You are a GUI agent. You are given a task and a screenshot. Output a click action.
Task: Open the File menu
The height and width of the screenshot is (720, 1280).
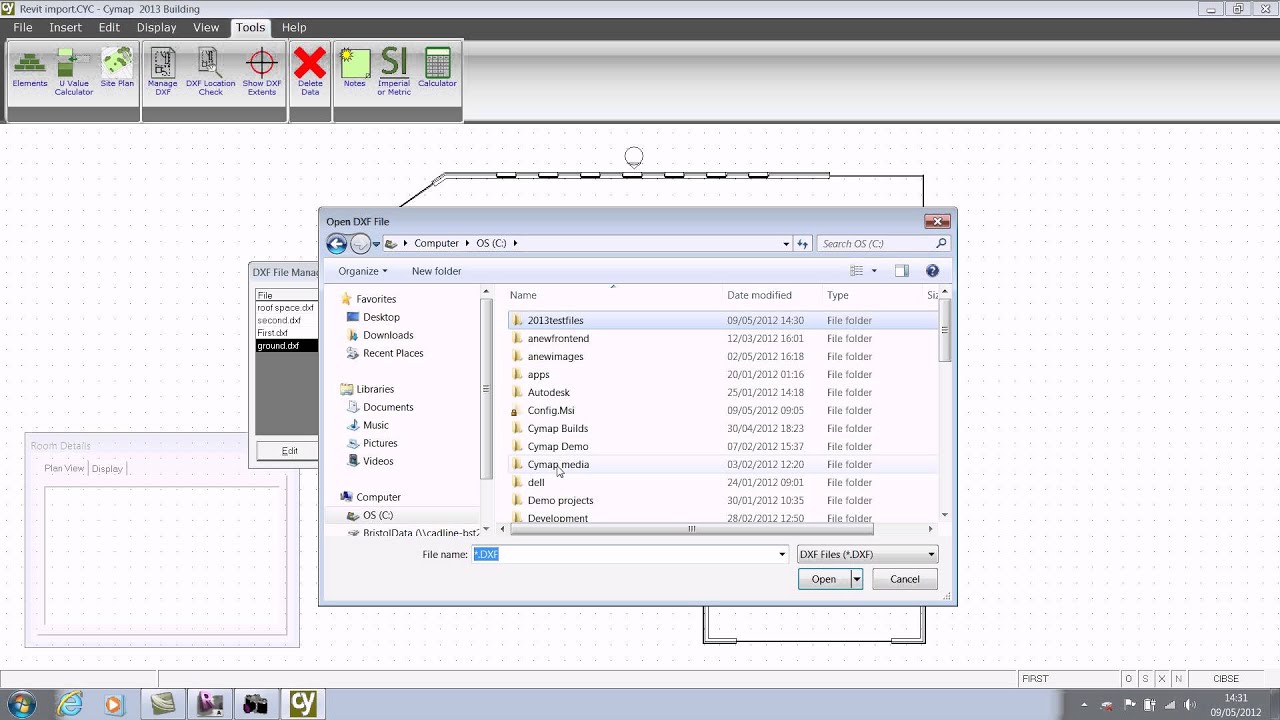coord(23,27)
